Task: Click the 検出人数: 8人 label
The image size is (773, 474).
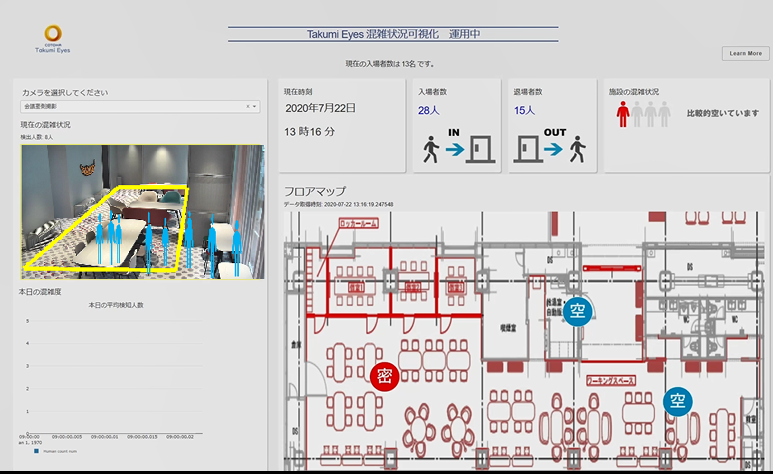Action: (x=36, y=137)
